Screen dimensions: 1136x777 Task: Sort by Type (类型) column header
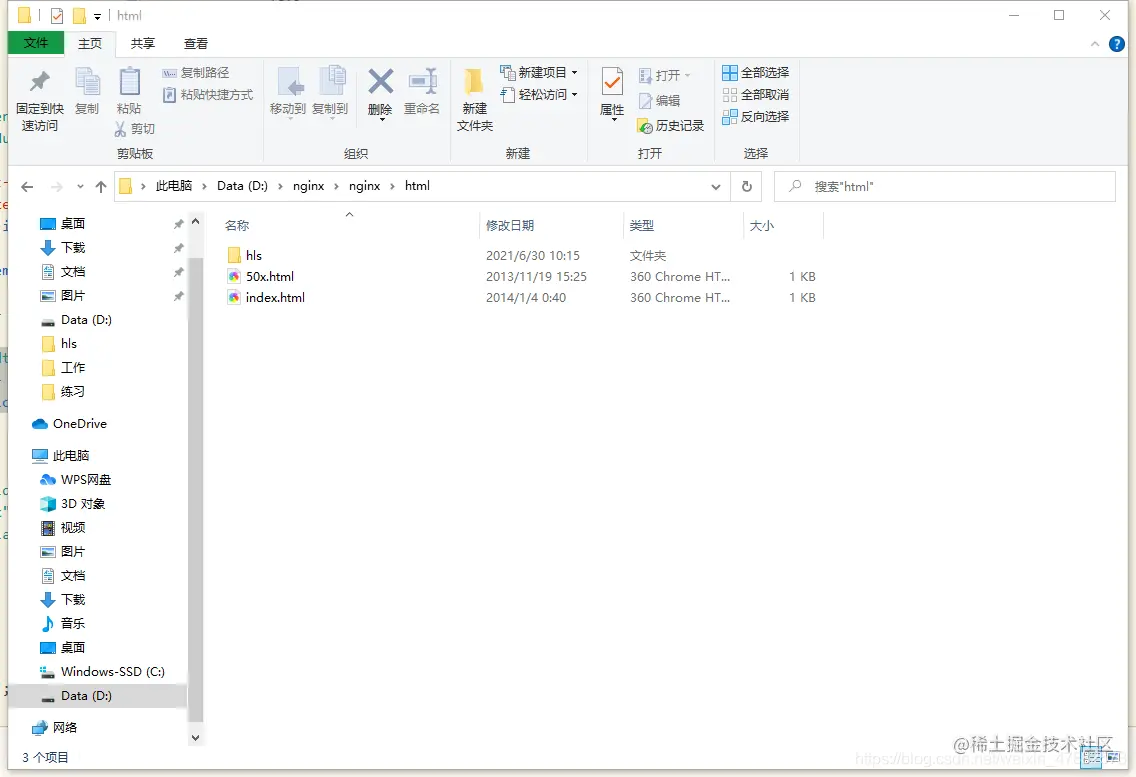[642, 225]
